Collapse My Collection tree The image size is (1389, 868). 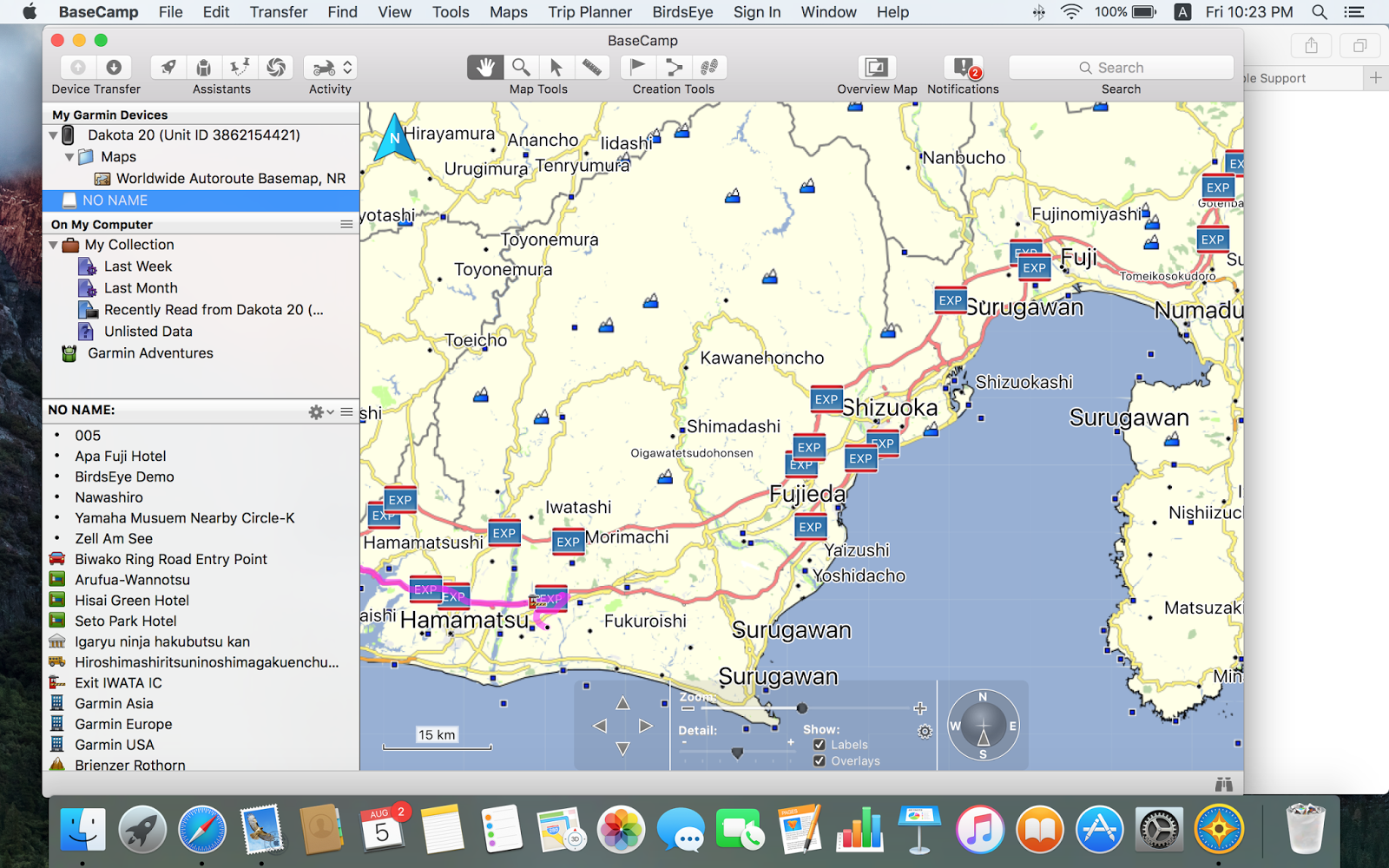tap(53, 245)
